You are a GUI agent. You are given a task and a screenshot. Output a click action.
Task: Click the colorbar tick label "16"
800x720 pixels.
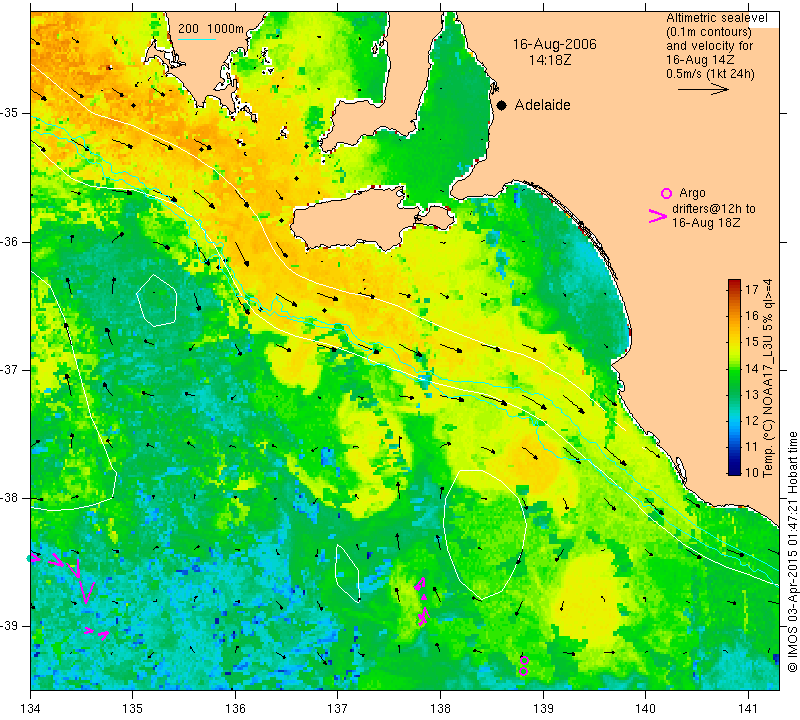(752, 315)
